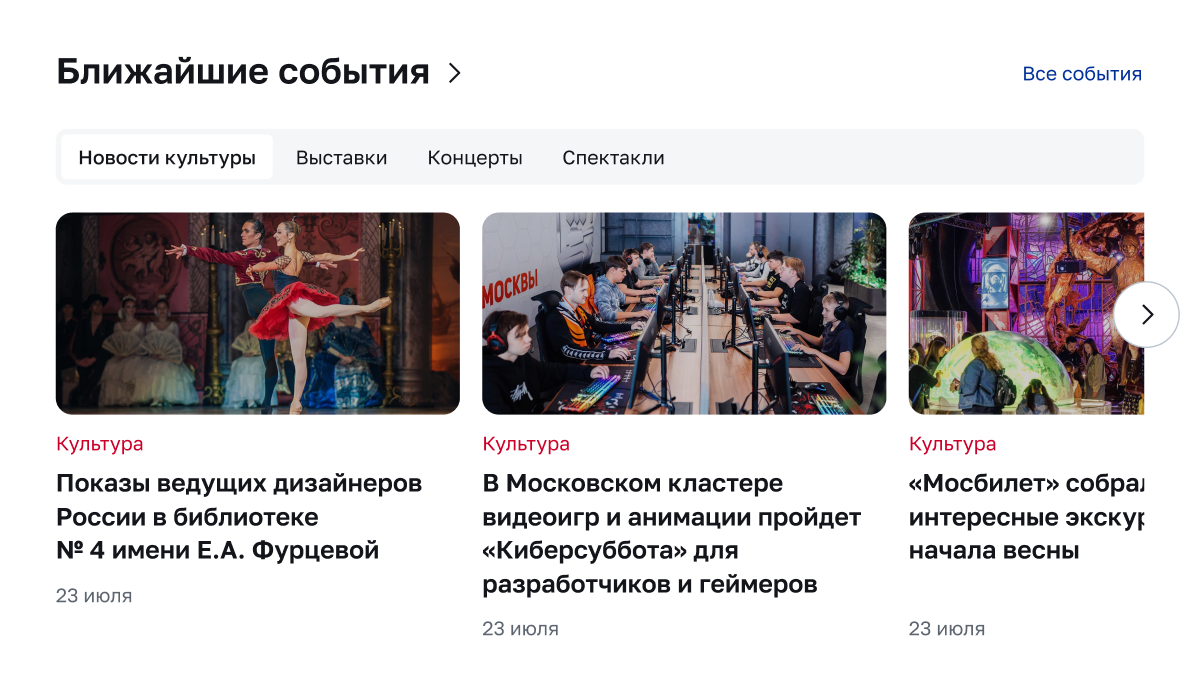Image resolution: width=1200 pixels, height=695 pixels.
Task: Click 23 июля date under designers article
Action: (x=94, y=596)
